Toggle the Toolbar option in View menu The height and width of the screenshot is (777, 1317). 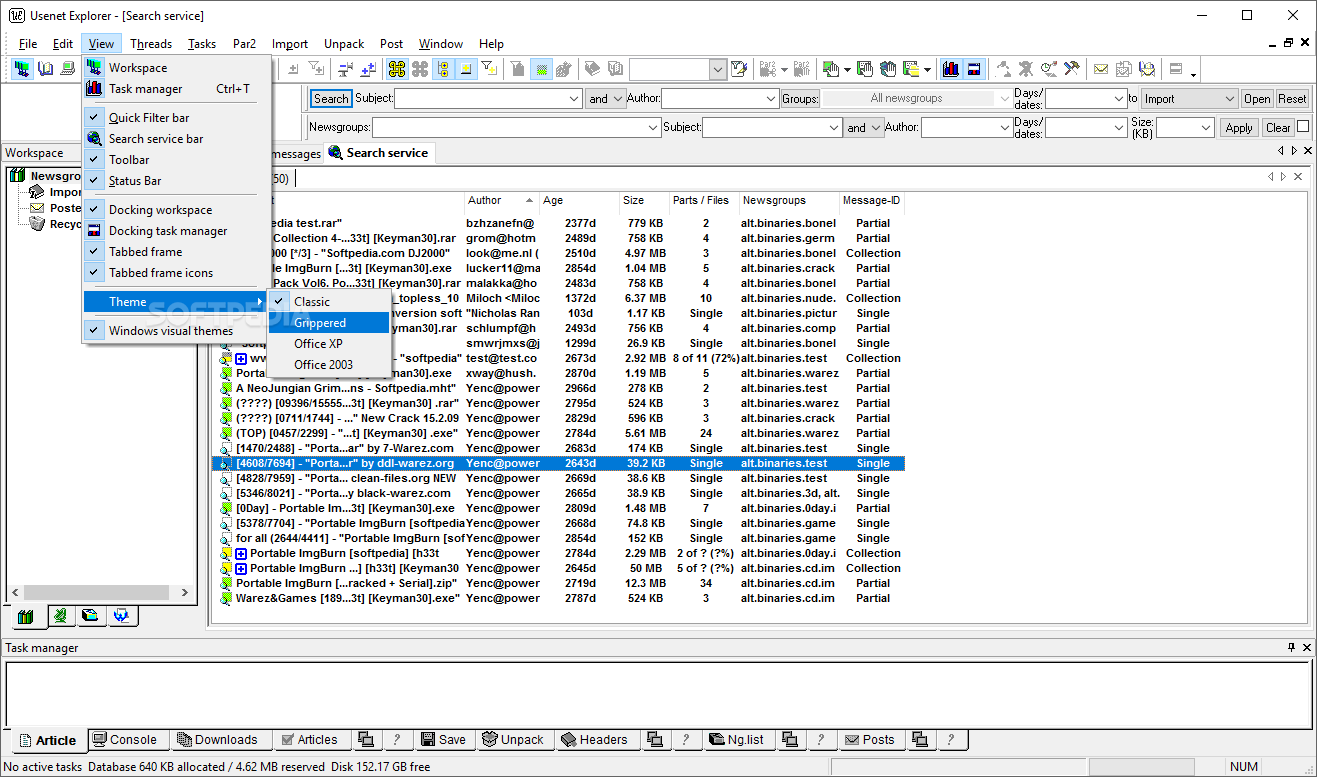pos(128,160)
